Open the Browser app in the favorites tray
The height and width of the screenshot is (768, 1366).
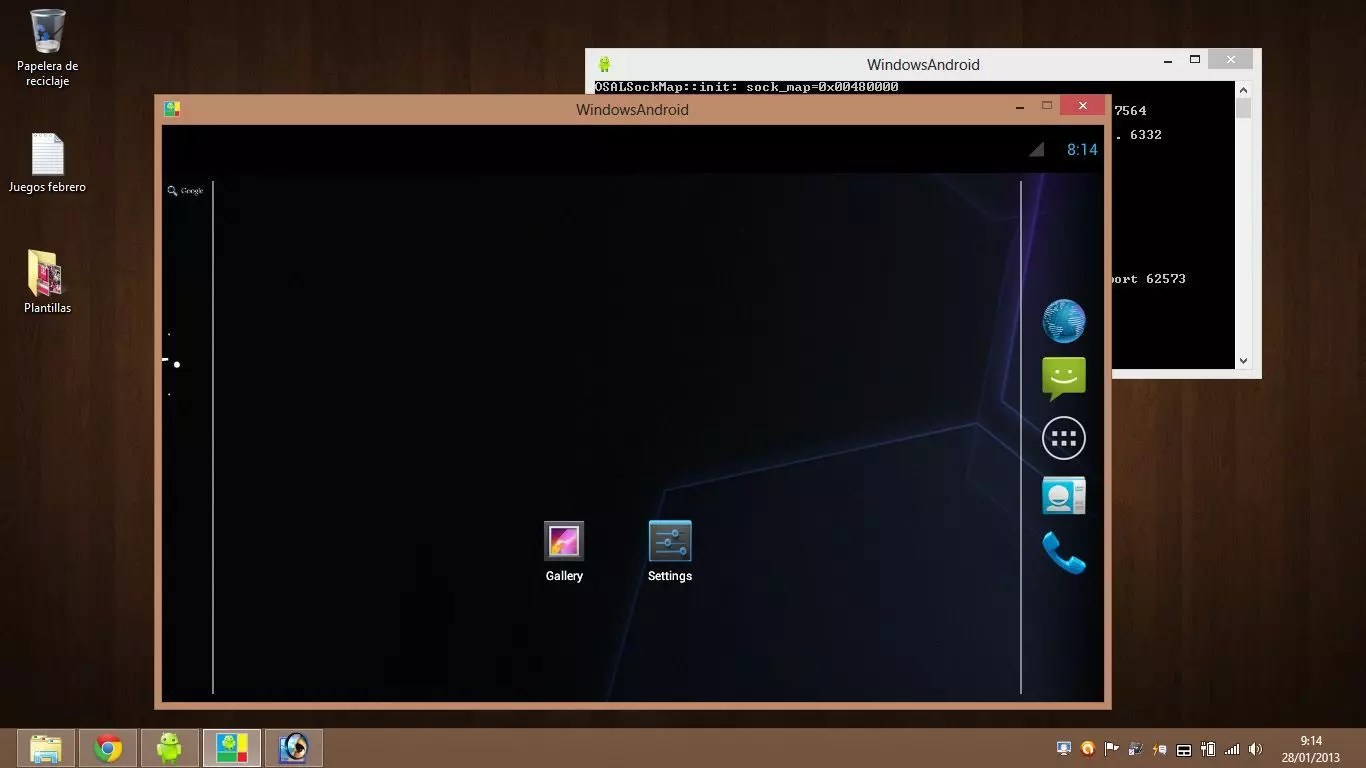1063,320
